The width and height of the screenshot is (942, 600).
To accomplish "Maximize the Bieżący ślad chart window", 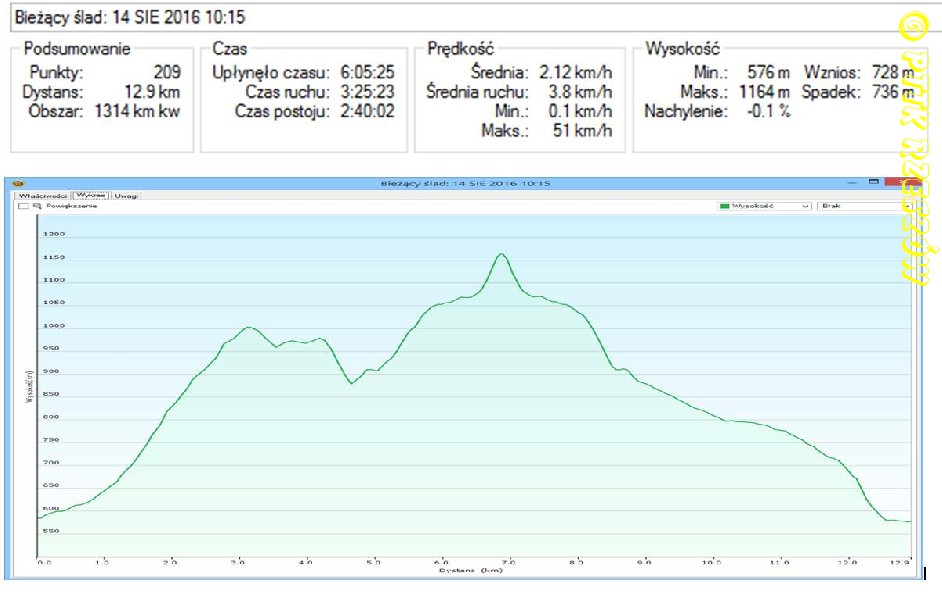I will coord(873,183).
